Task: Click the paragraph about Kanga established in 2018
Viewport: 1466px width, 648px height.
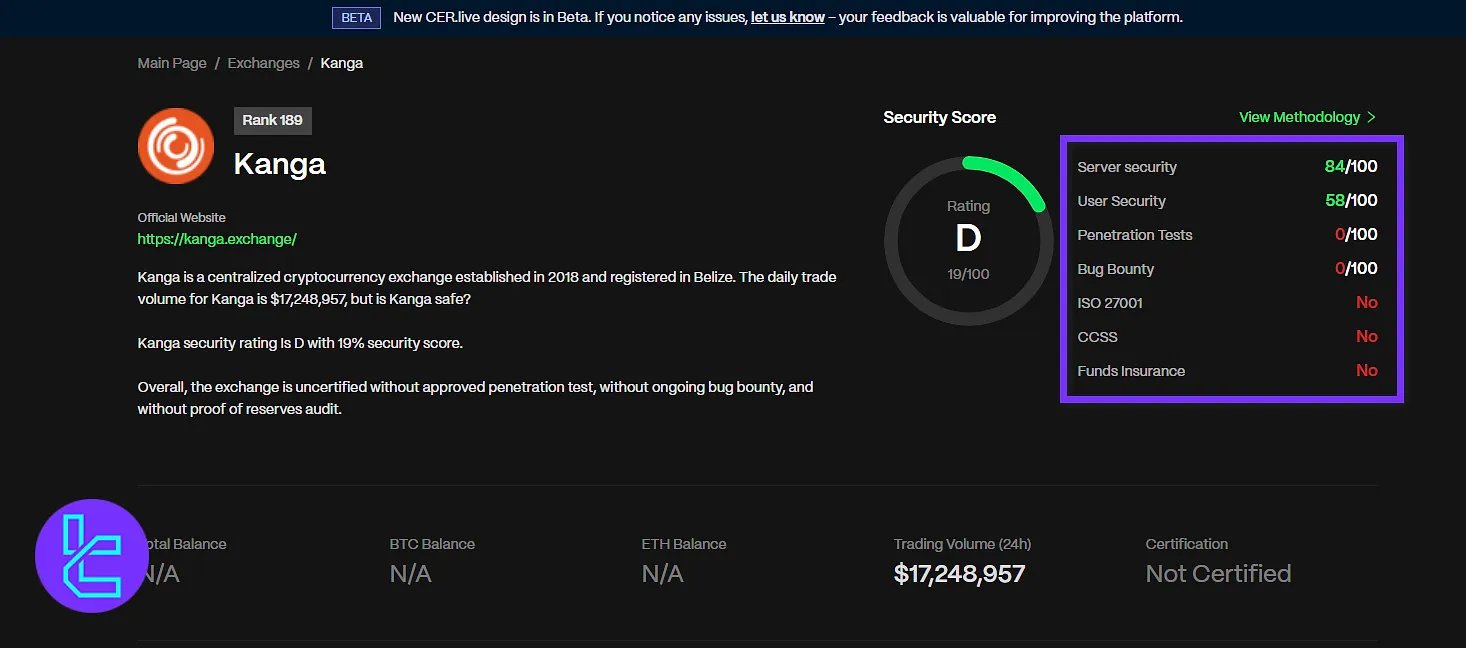Action: coord(487,287)
